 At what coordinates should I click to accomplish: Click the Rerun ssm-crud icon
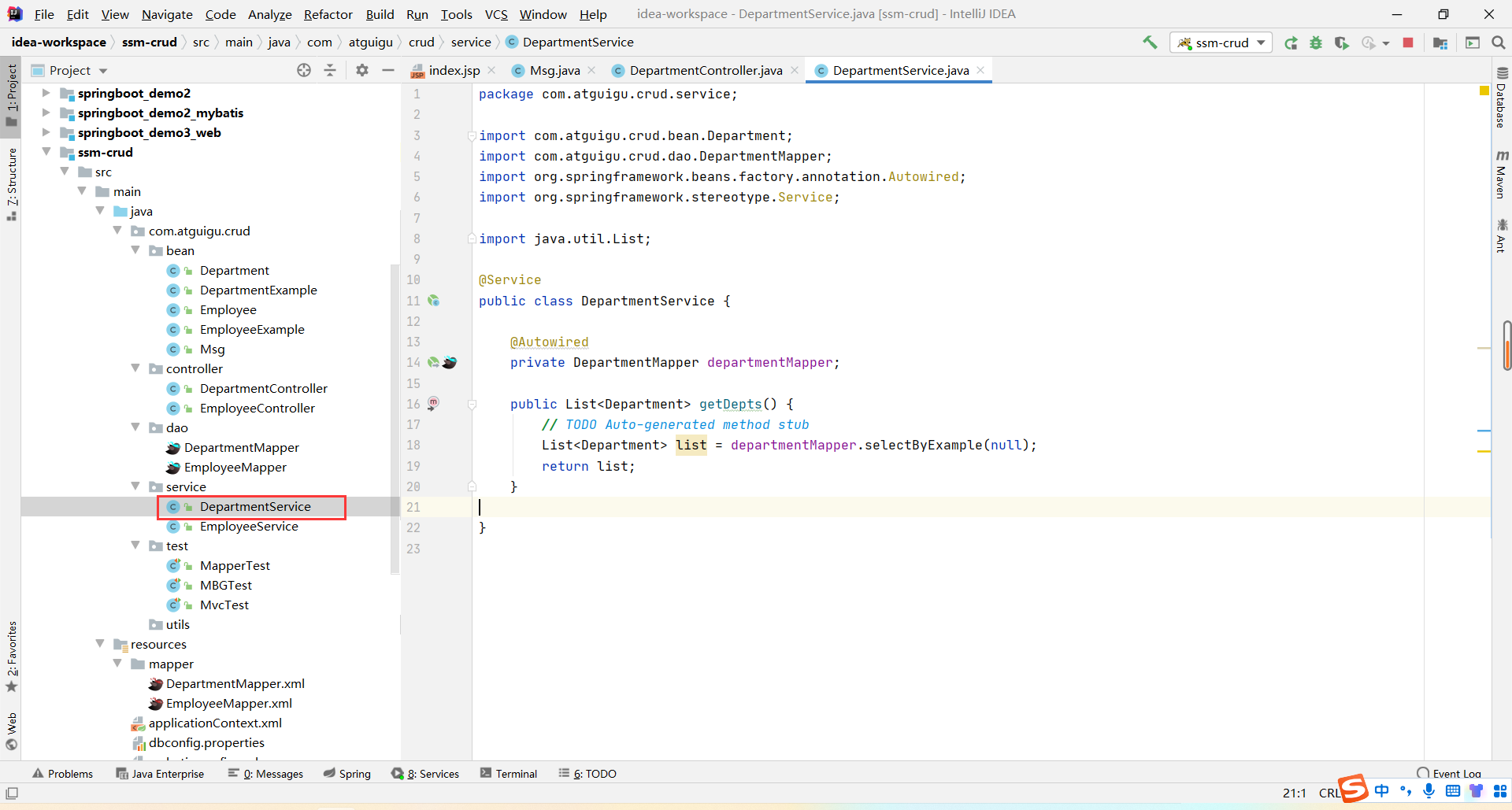1291,43
